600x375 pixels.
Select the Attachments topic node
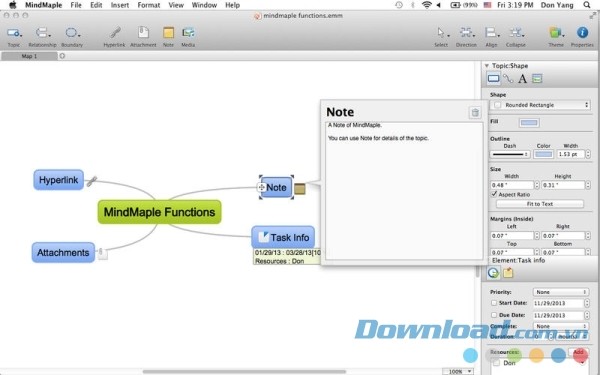coord(63,253)
